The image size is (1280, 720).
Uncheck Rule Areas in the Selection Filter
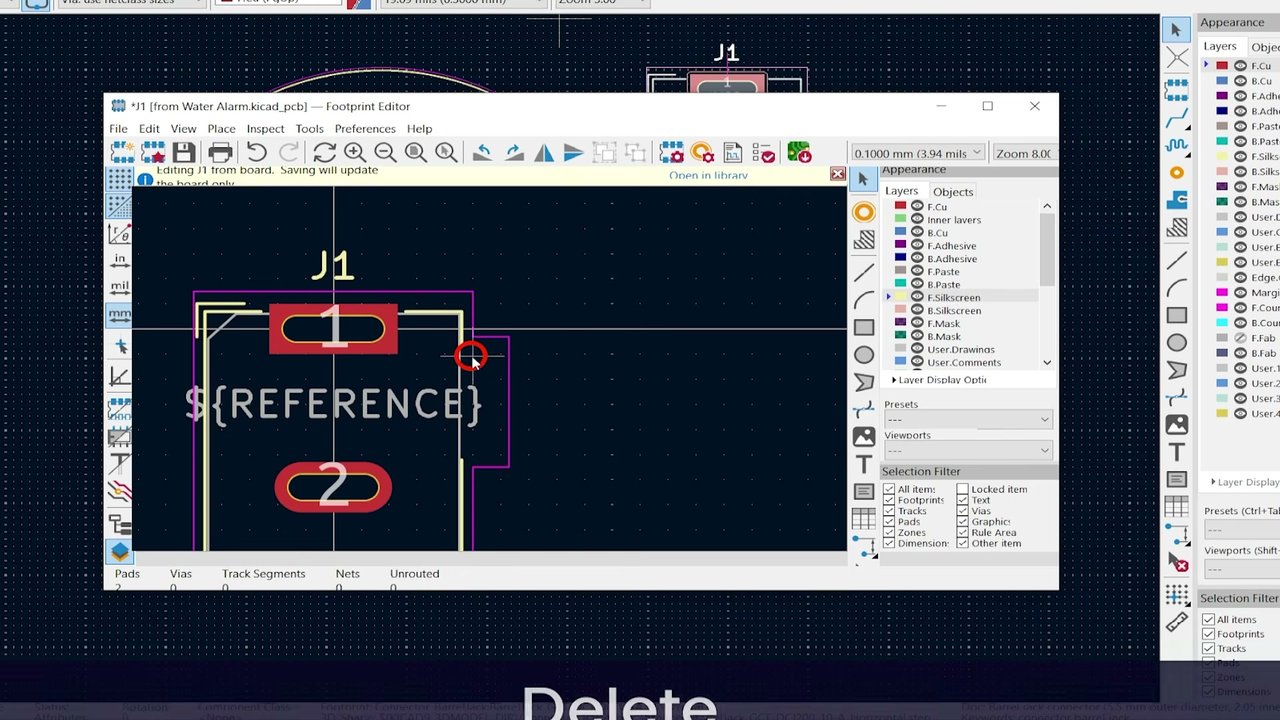point(962,533)
